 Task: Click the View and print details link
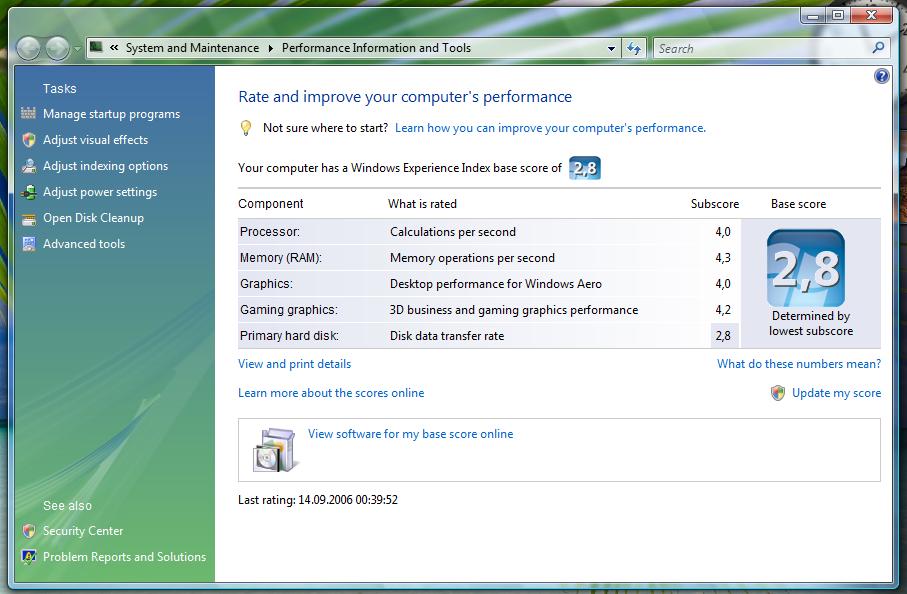pyautogui.click(x=294, y=364)
